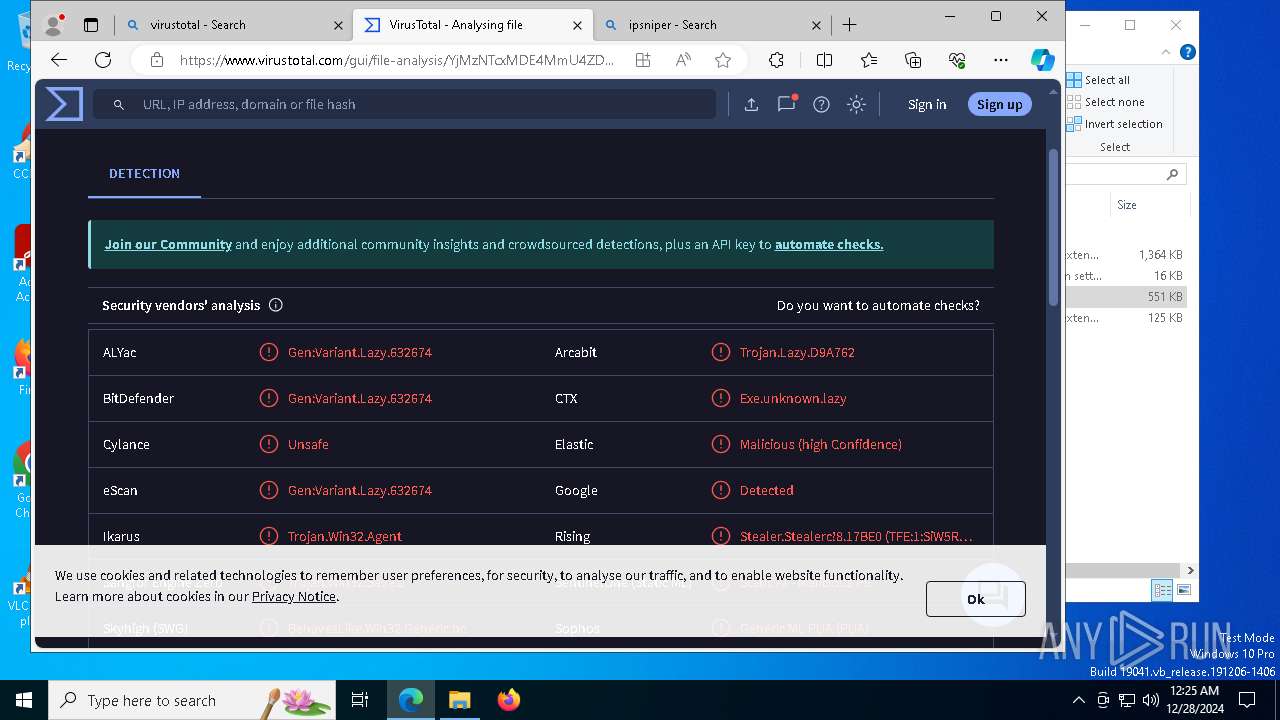Click the taskbar search box
Screen dimensions: 1280x720
[x=192, y=700]
